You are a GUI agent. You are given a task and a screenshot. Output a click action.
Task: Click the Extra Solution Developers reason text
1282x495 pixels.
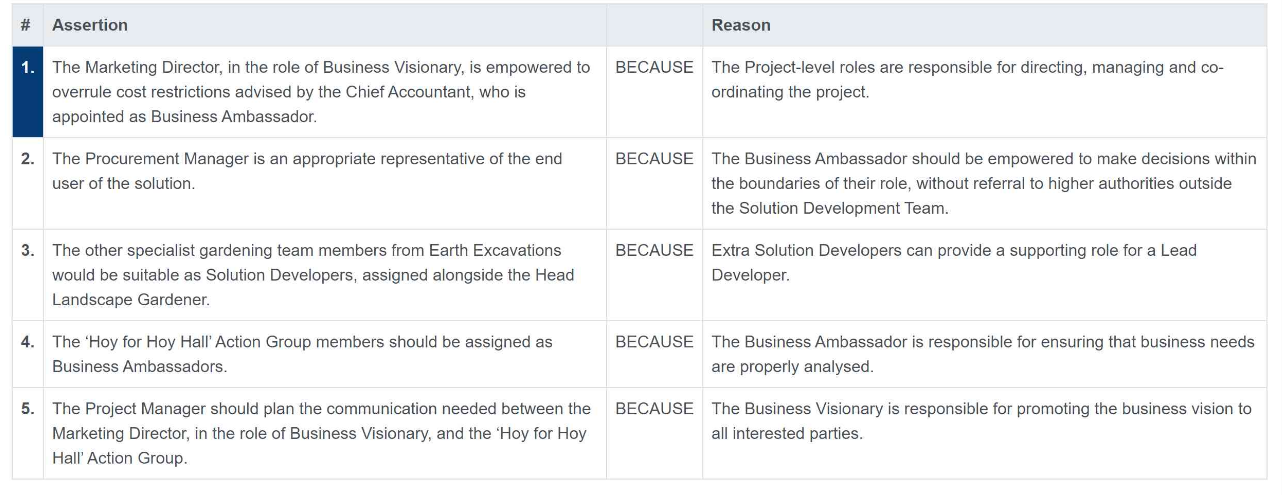point(954,263)
